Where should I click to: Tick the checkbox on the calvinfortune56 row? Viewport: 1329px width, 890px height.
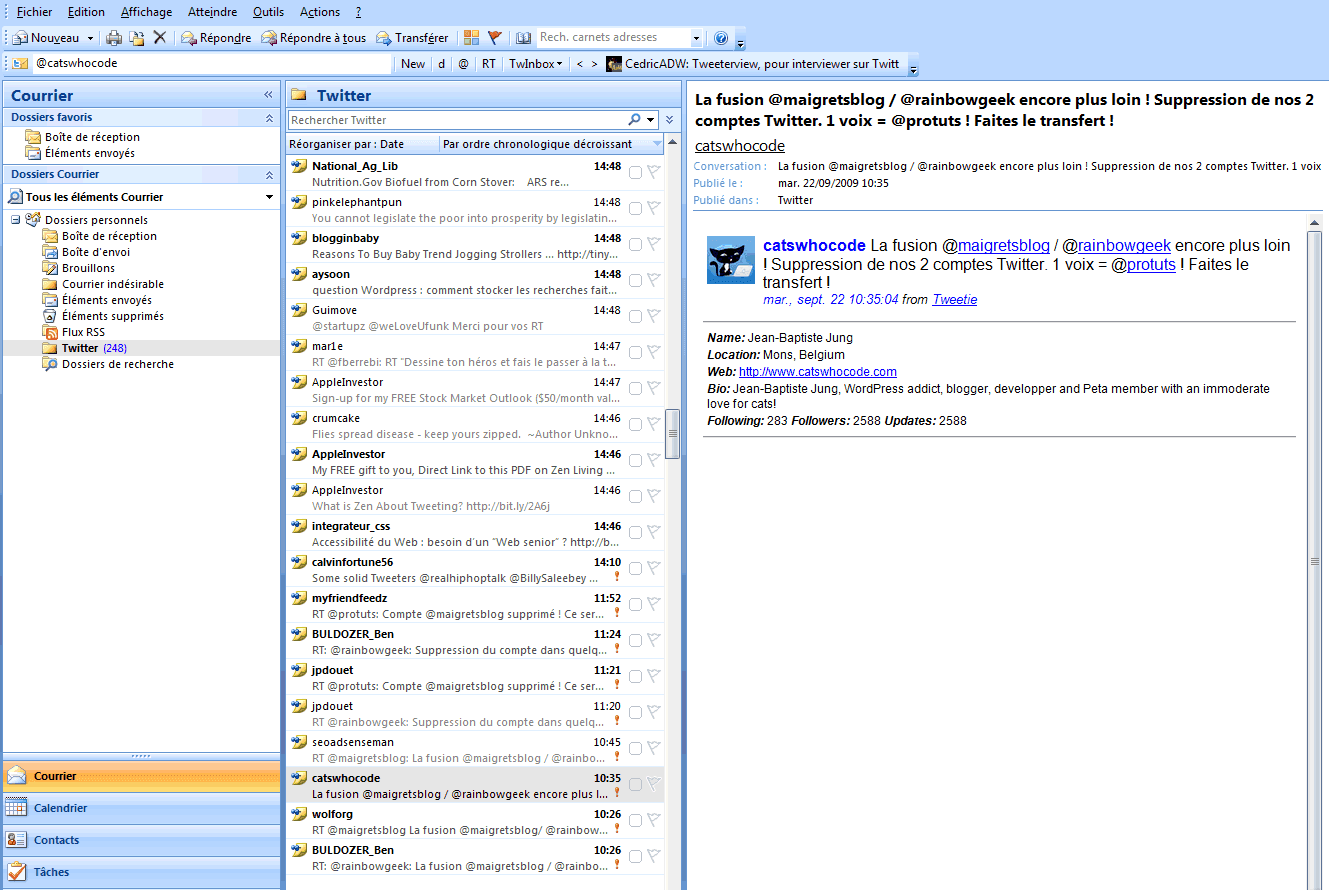(635, 568)
